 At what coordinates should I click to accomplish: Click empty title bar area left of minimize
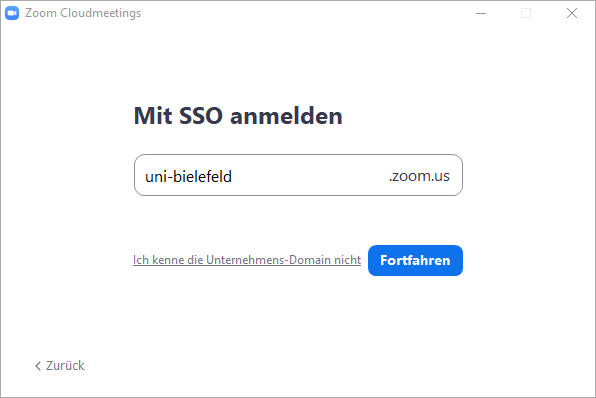(304, 13)
